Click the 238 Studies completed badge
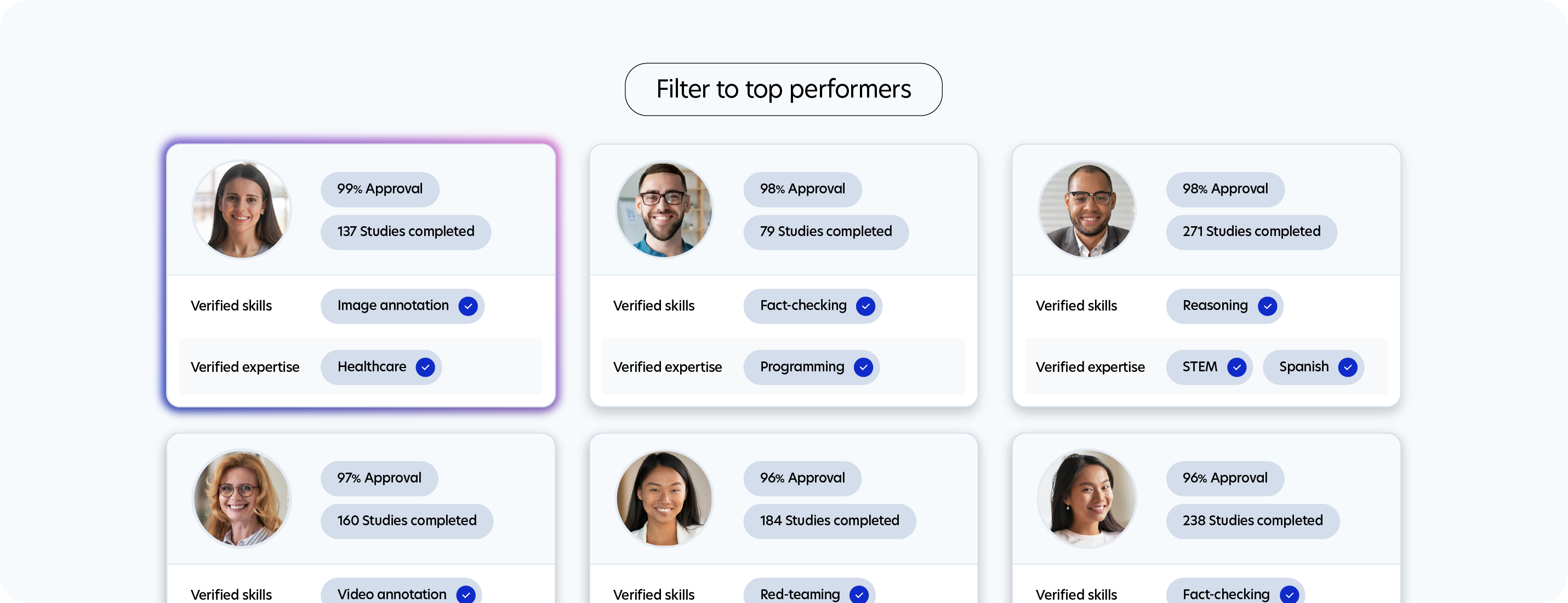The image size is (1568, 603). pyautogui.click(x=1252, y=521)
